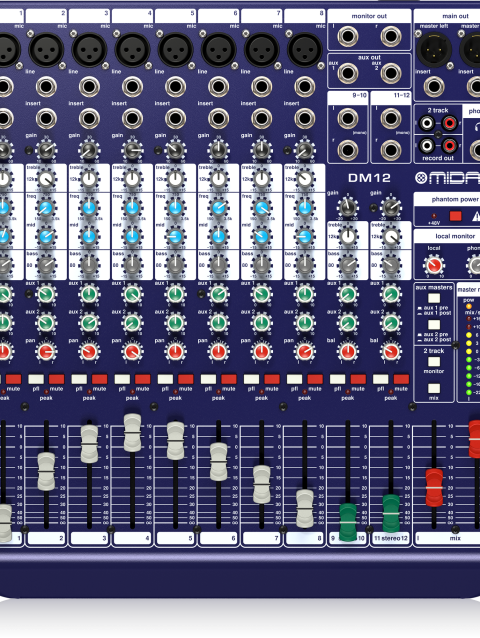Click stereo 11-12 aux 1 knob

(x=391, y=294)
